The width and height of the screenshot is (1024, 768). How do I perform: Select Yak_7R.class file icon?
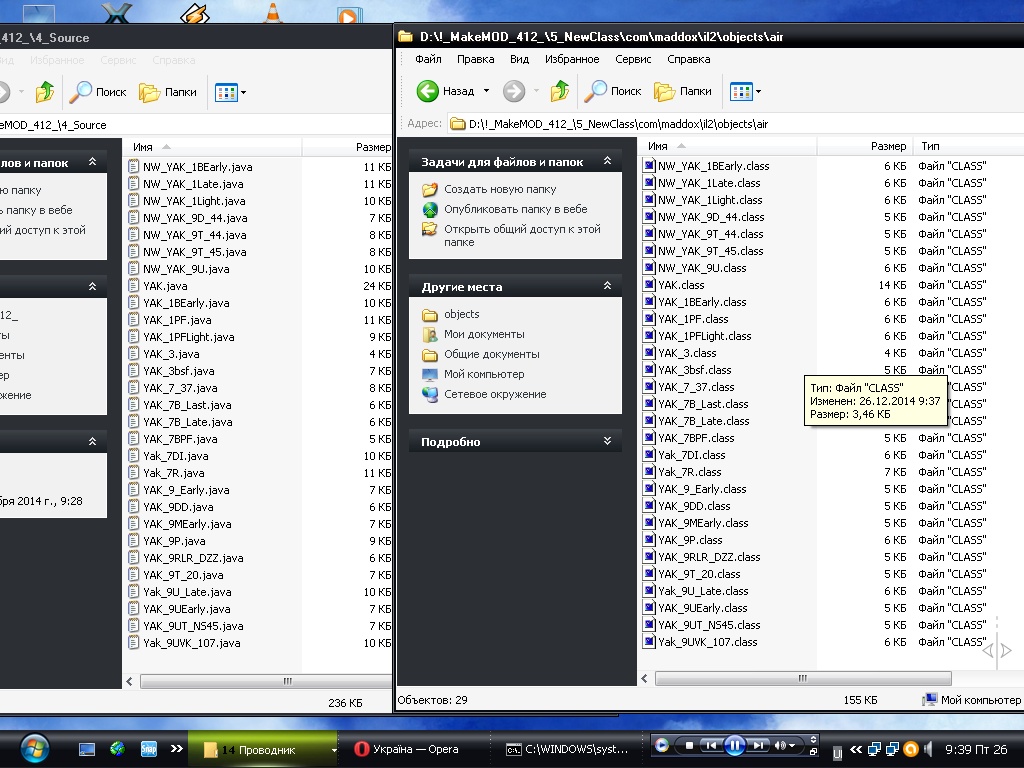click(x=649, y=472)
